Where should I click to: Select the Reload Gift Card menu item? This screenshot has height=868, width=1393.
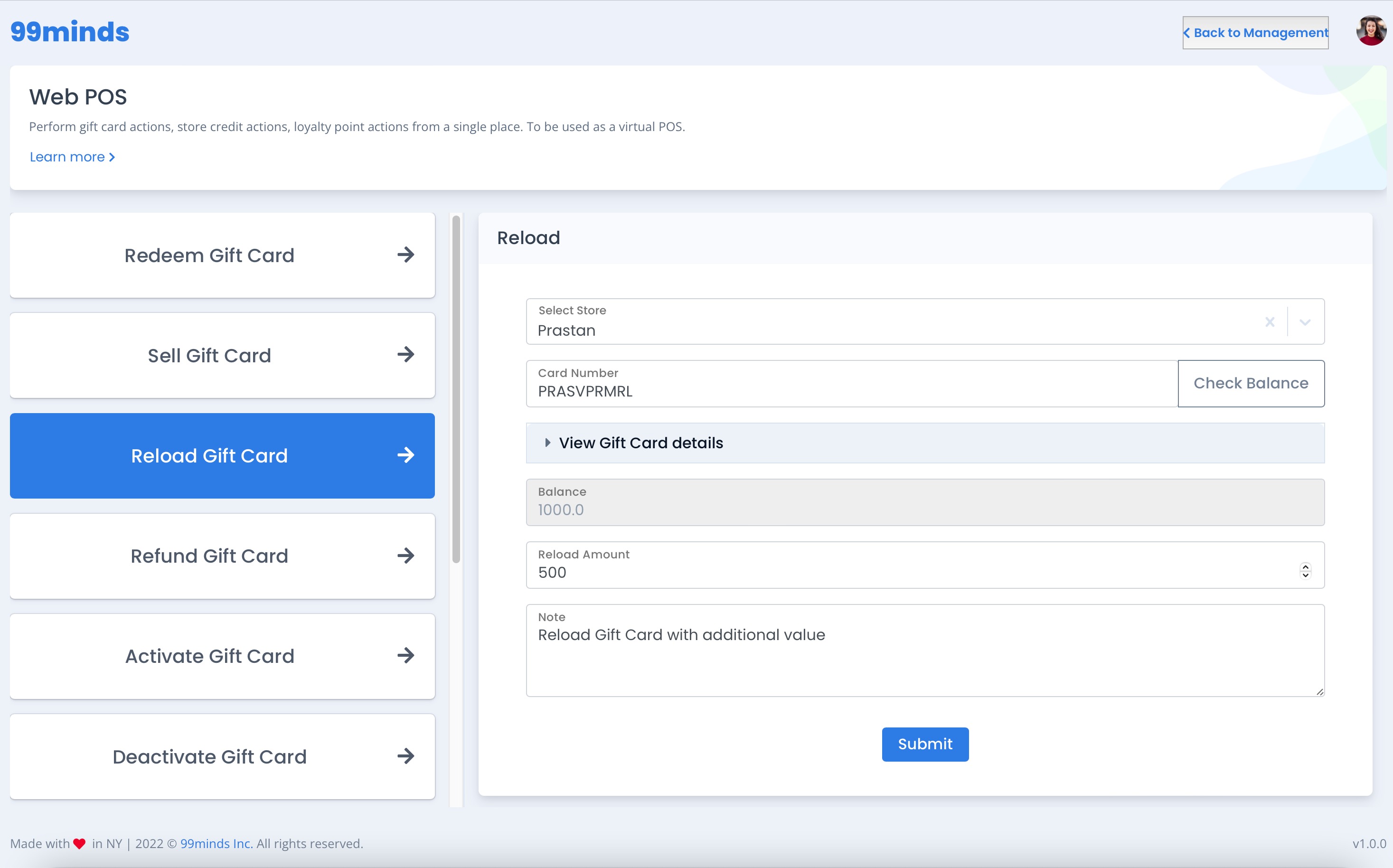(223, 456)
